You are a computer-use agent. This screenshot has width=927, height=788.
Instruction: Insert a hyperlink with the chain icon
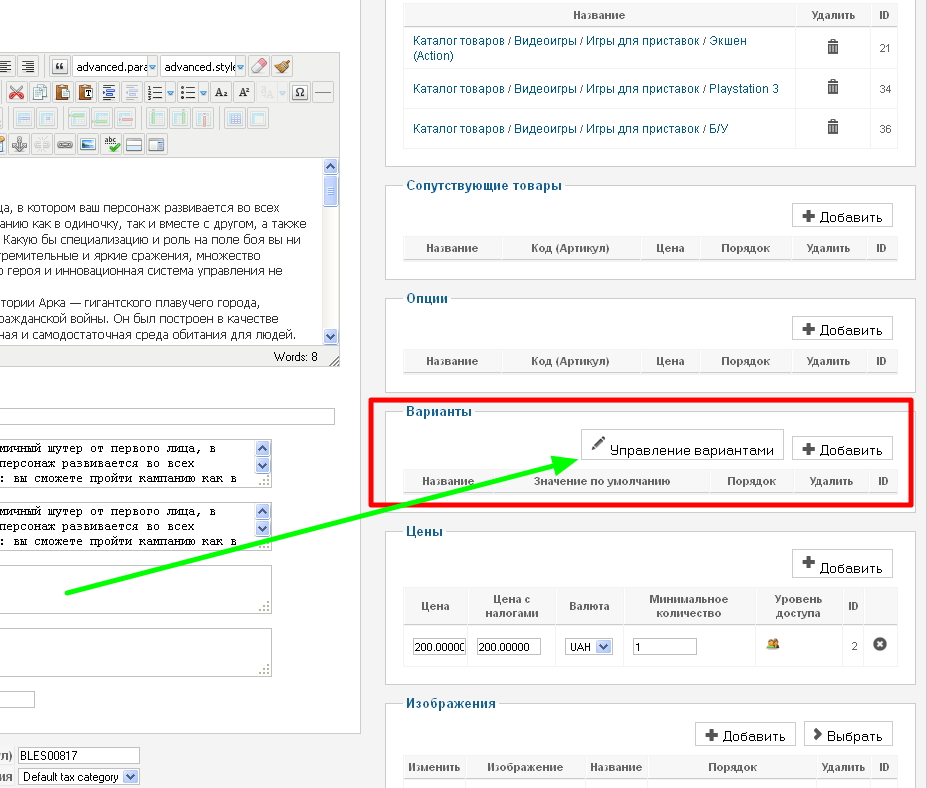(x=65, y=144)
